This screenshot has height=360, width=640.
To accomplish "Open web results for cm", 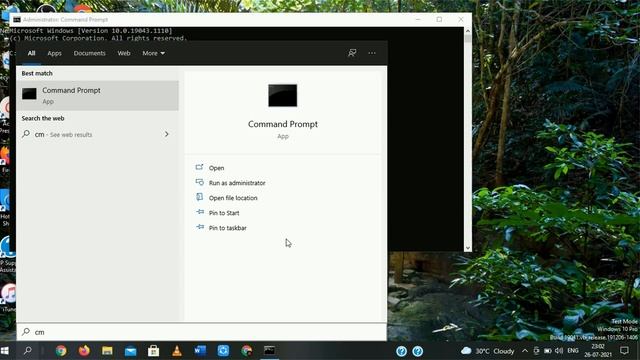I will point(98,134).
